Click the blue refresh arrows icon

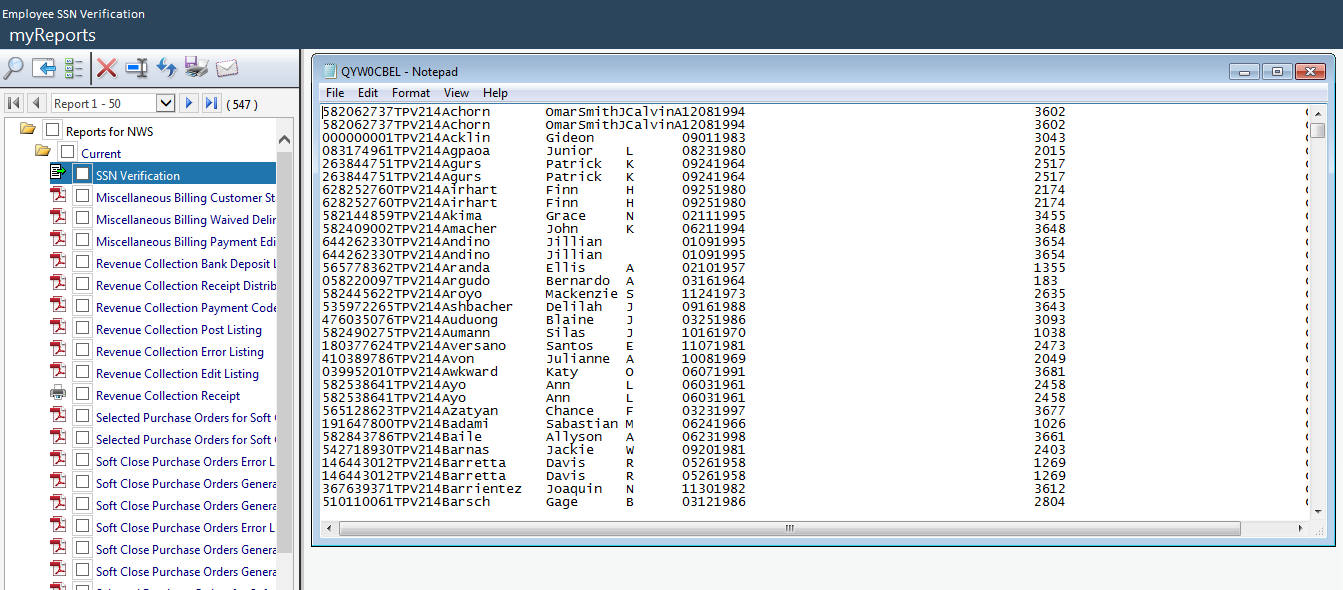click(x=167, y=68)
